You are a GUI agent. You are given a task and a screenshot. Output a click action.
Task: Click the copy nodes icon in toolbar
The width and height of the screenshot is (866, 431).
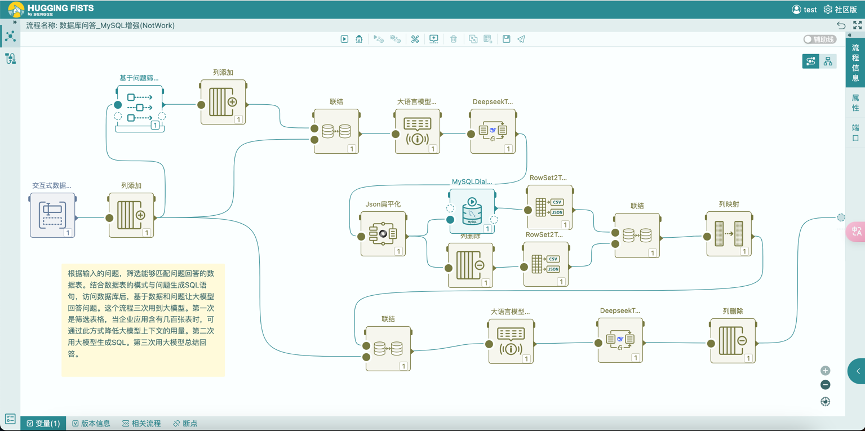pos(473,39)
